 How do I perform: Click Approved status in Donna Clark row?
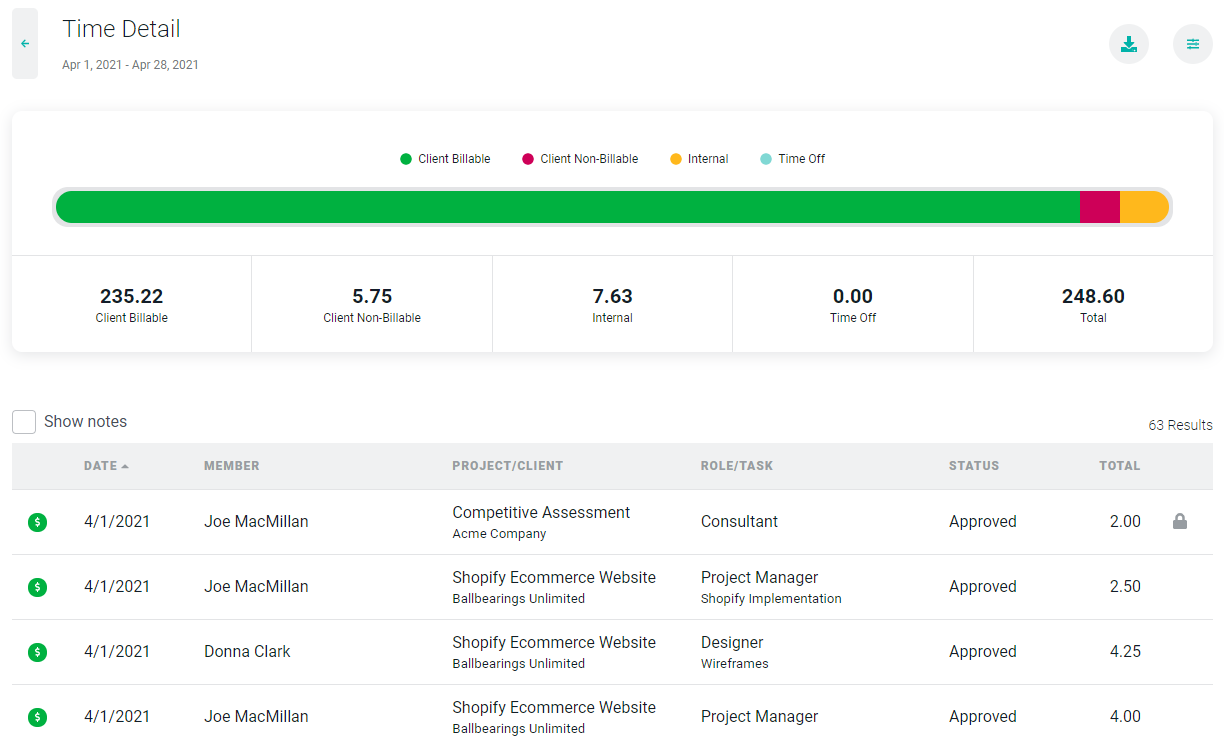pos(983,652)
